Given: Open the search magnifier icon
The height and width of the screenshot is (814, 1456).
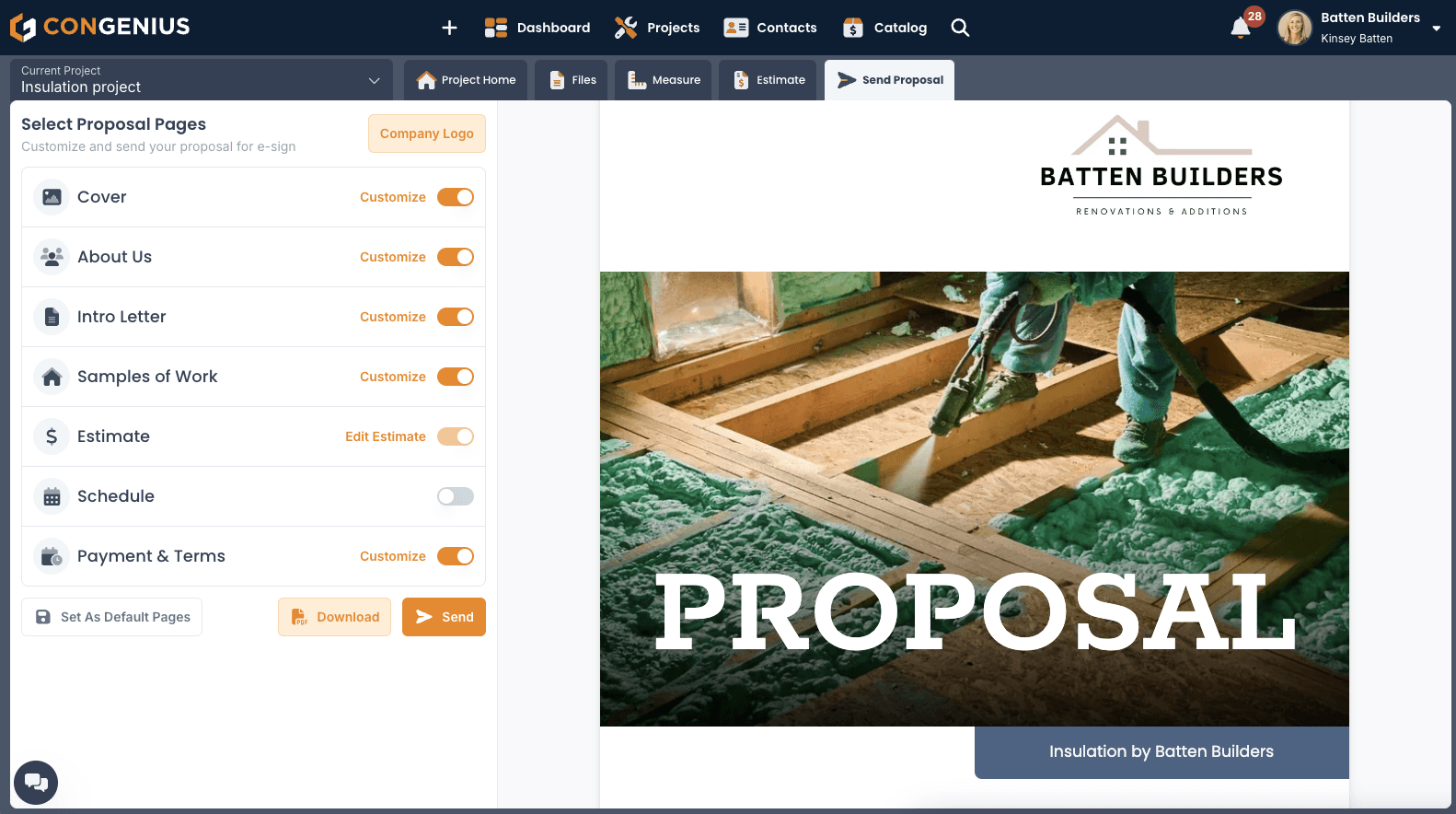Looking at the screenshot, I should [x=960, y=28].
